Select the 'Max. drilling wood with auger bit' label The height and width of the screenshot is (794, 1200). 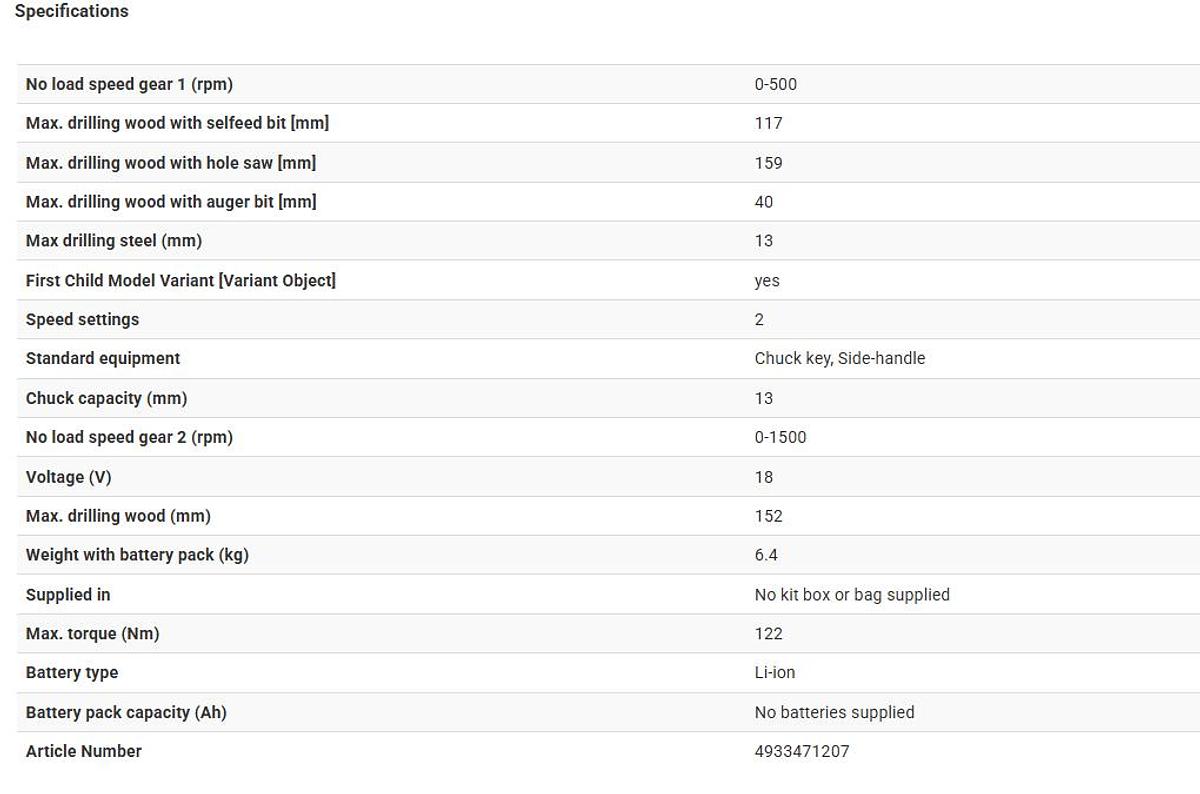[x=171, y=202]
